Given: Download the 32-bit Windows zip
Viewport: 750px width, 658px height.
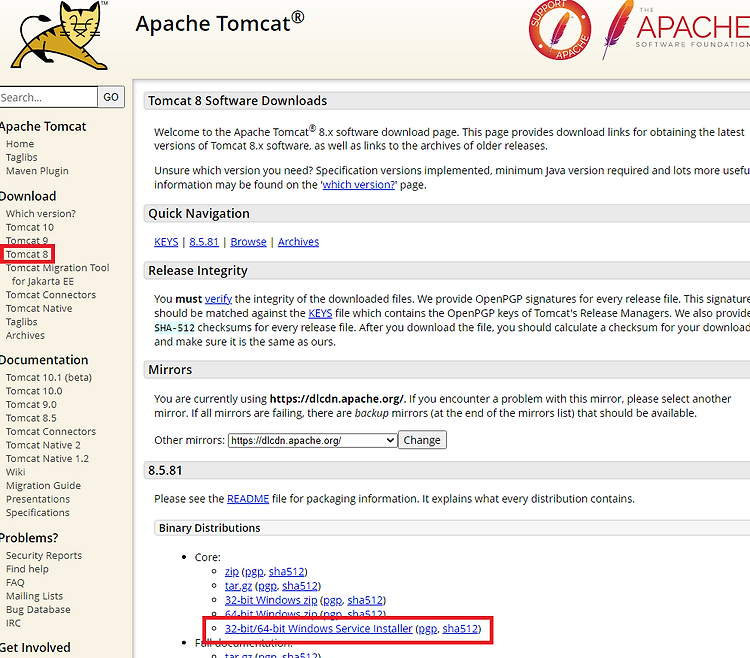Looking at the screenshot, I should click(271, 600).
